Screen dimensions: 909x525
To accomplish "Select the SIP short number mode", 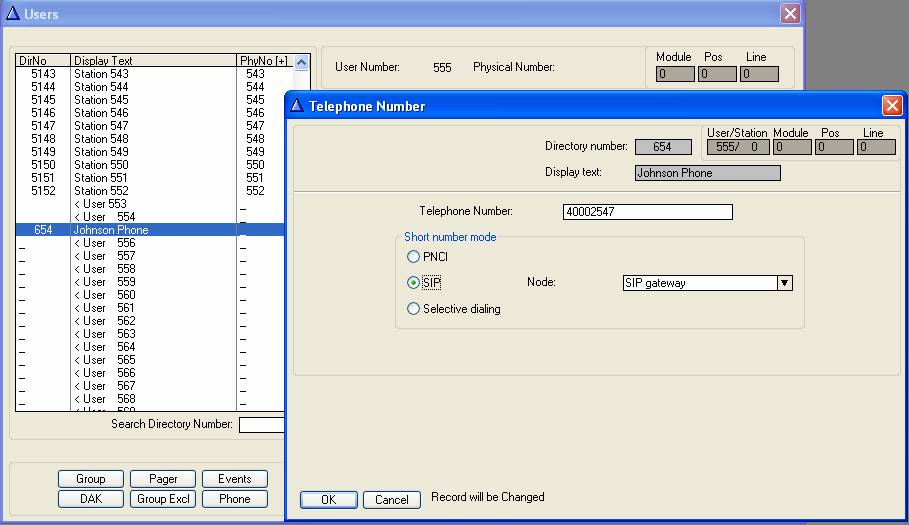I will (413, 283).
